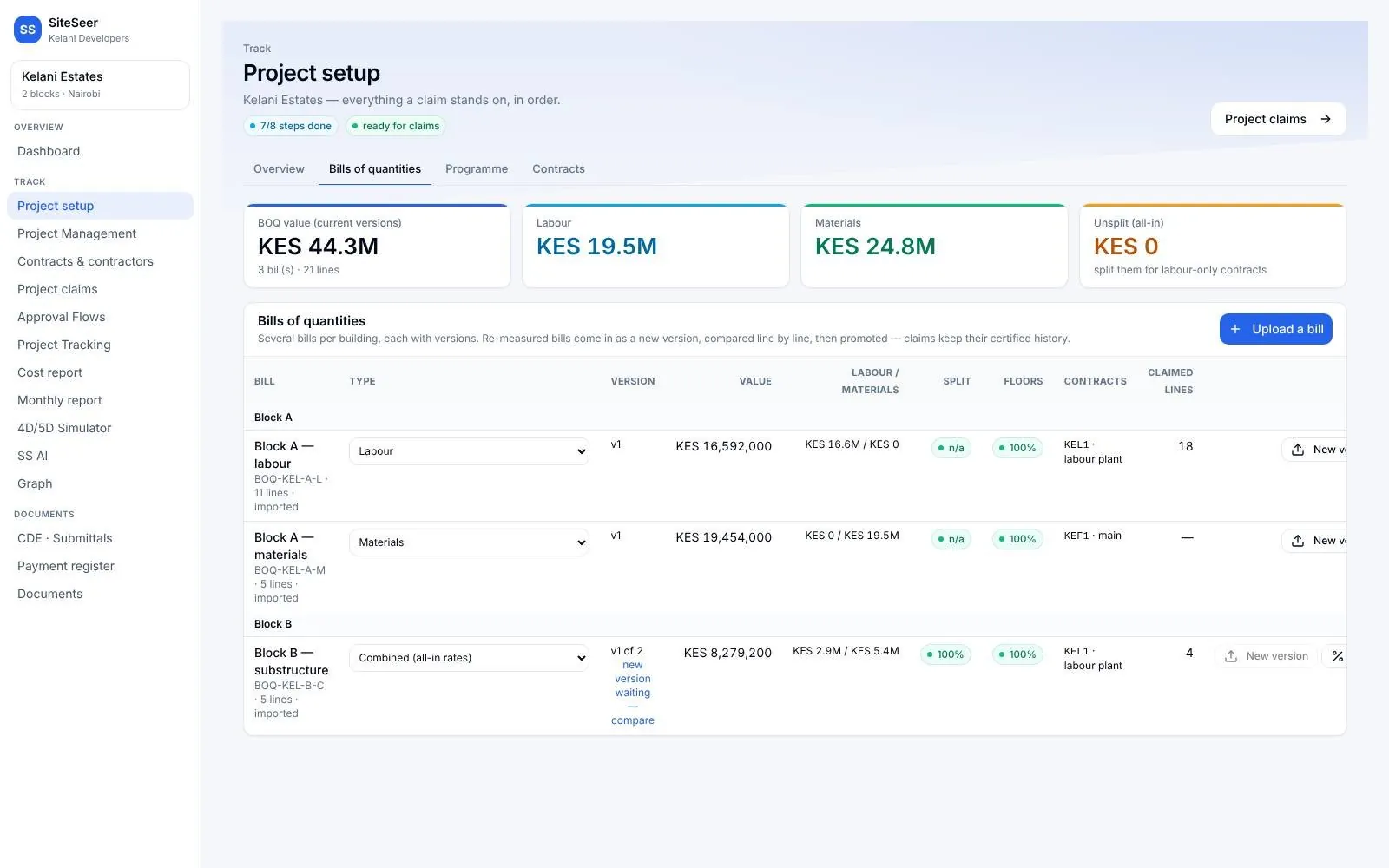This screenshot has height=868, width=1389.
Task: Click the compare link for Block B
Action: click(633, 720)
